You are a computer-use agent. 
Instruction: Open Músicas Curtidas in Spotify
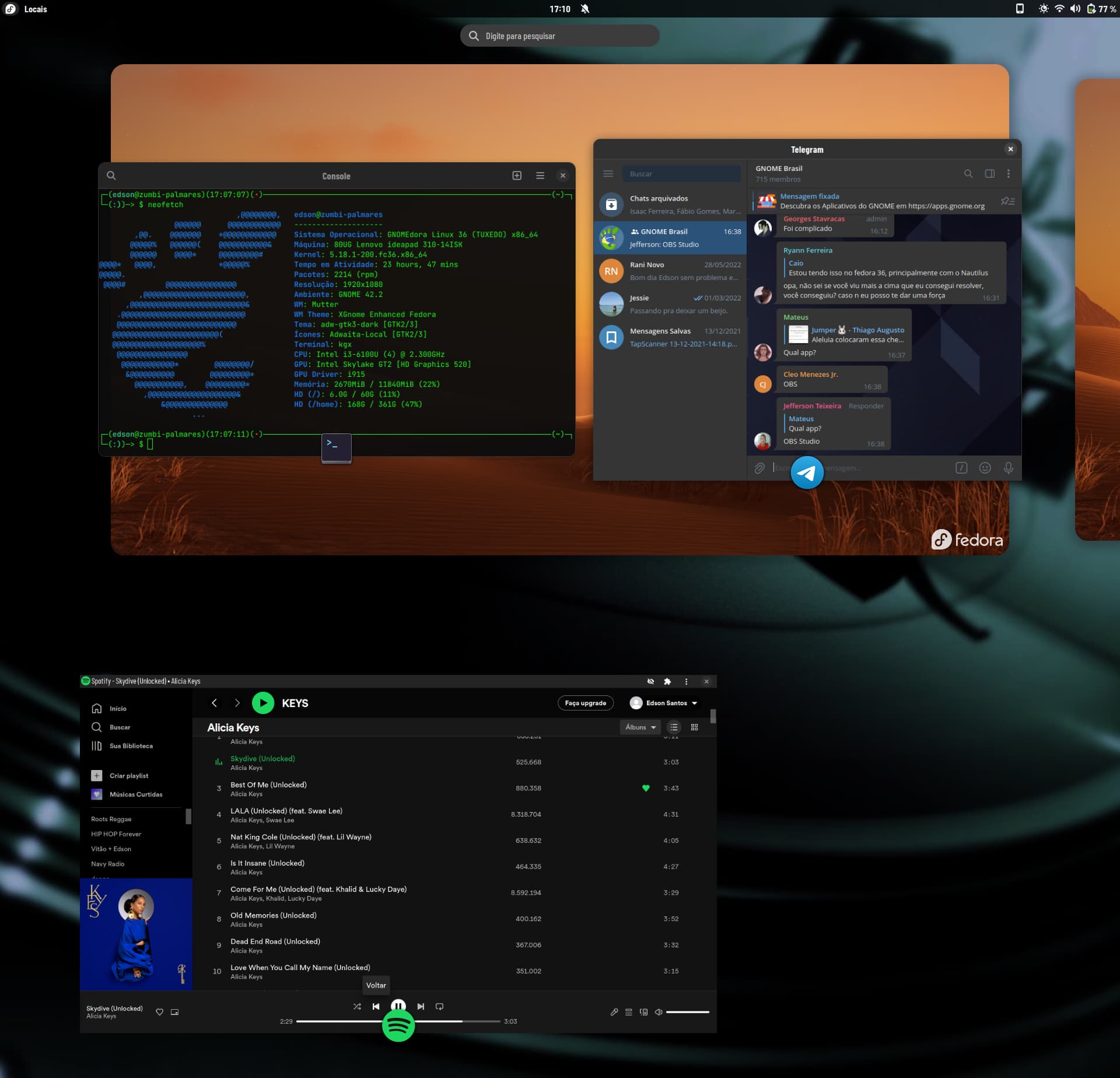(127, 794)
